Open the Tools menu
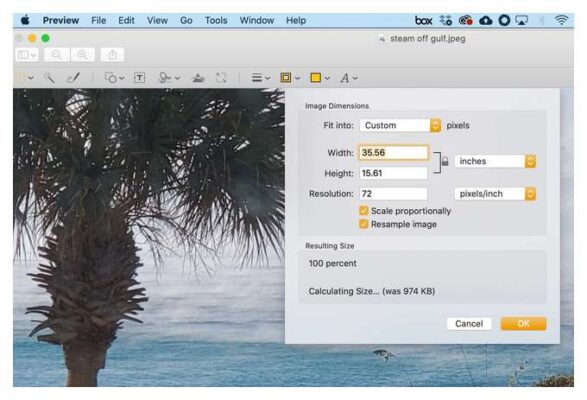This screenshot has width=587, height=400. point(216,20)
